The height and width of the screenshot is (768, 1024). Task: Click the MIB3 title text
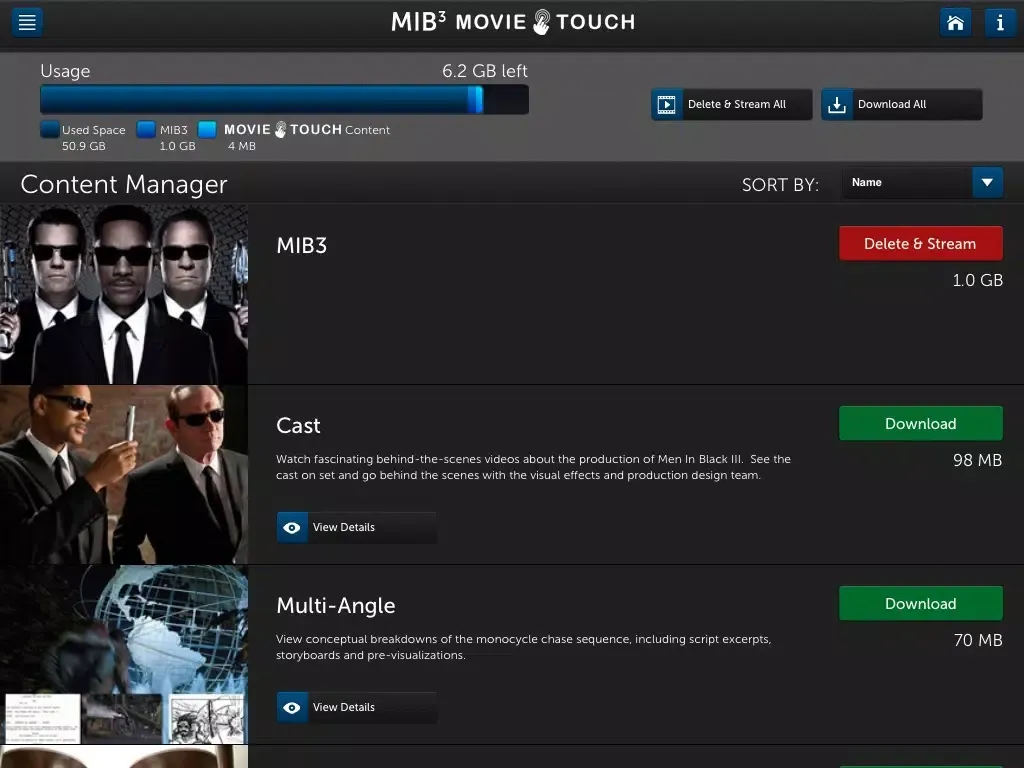click(x=302, y=246)
